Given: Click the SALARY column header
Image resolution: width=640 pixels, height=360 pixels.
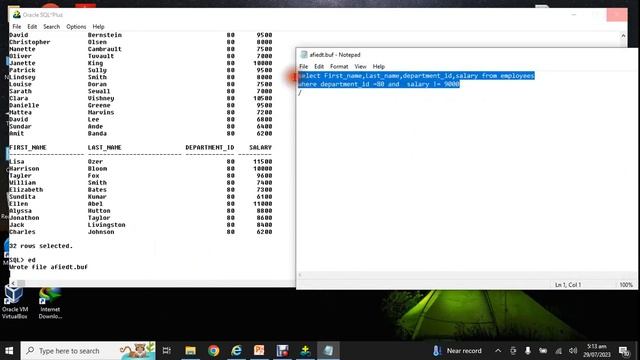Looking at the screenshot, I should [260, 147].
